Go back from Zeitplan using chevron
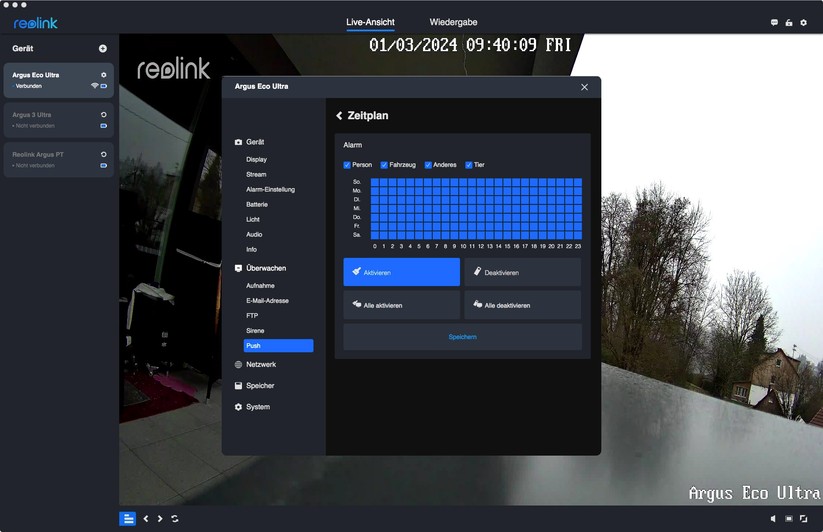Image resolution: width=823 pixels, height=532 pixels. coord(339,115)
